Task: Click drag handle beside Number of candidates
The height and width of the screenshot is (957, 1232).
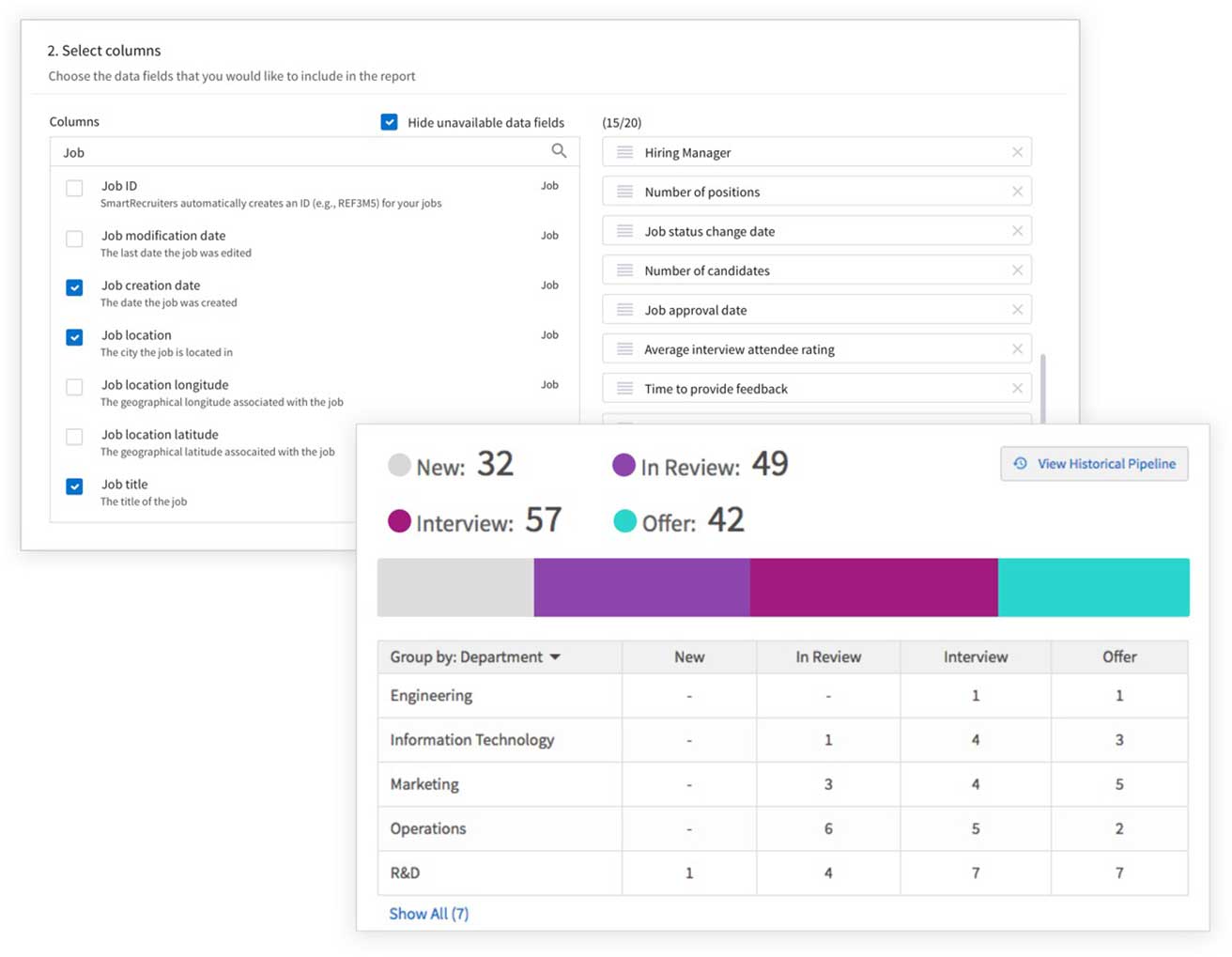Action: [624, 270]
